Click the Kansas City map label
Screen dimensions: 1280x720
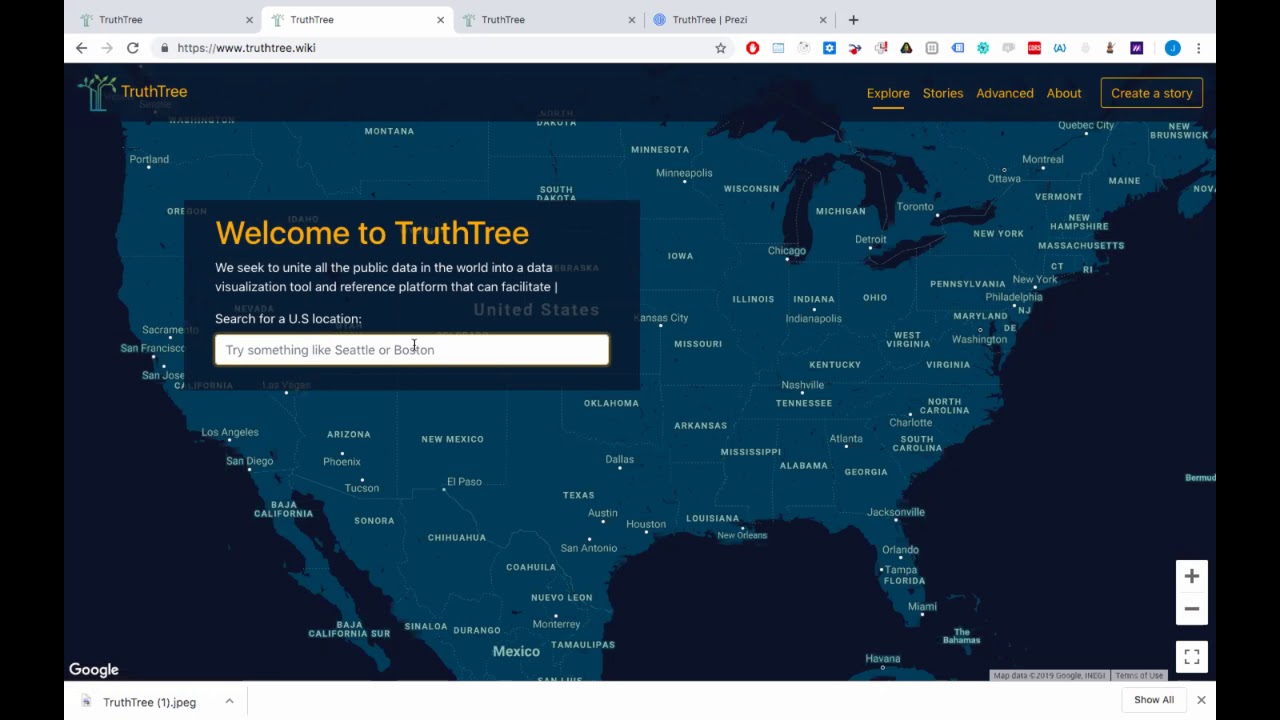(661, 318)
